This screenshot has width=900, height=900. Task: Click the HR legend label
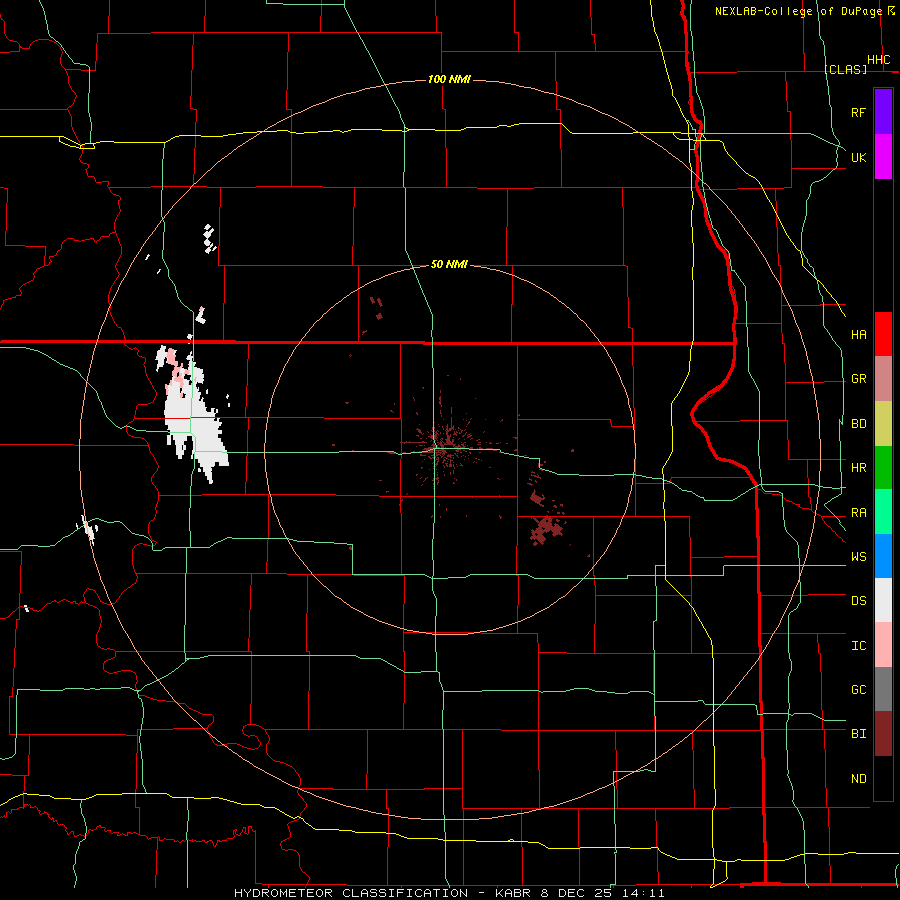(858, 468)
